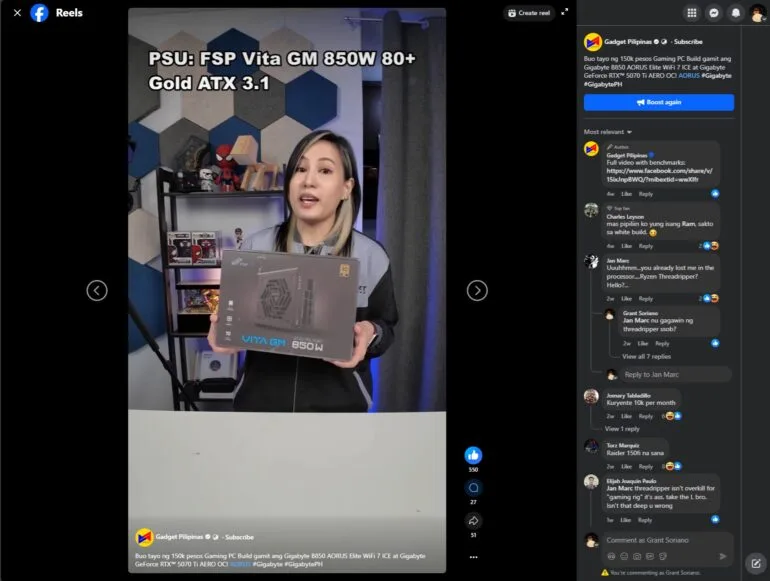Click the Boost again button
770x581 pixels.
click(659, 102)
